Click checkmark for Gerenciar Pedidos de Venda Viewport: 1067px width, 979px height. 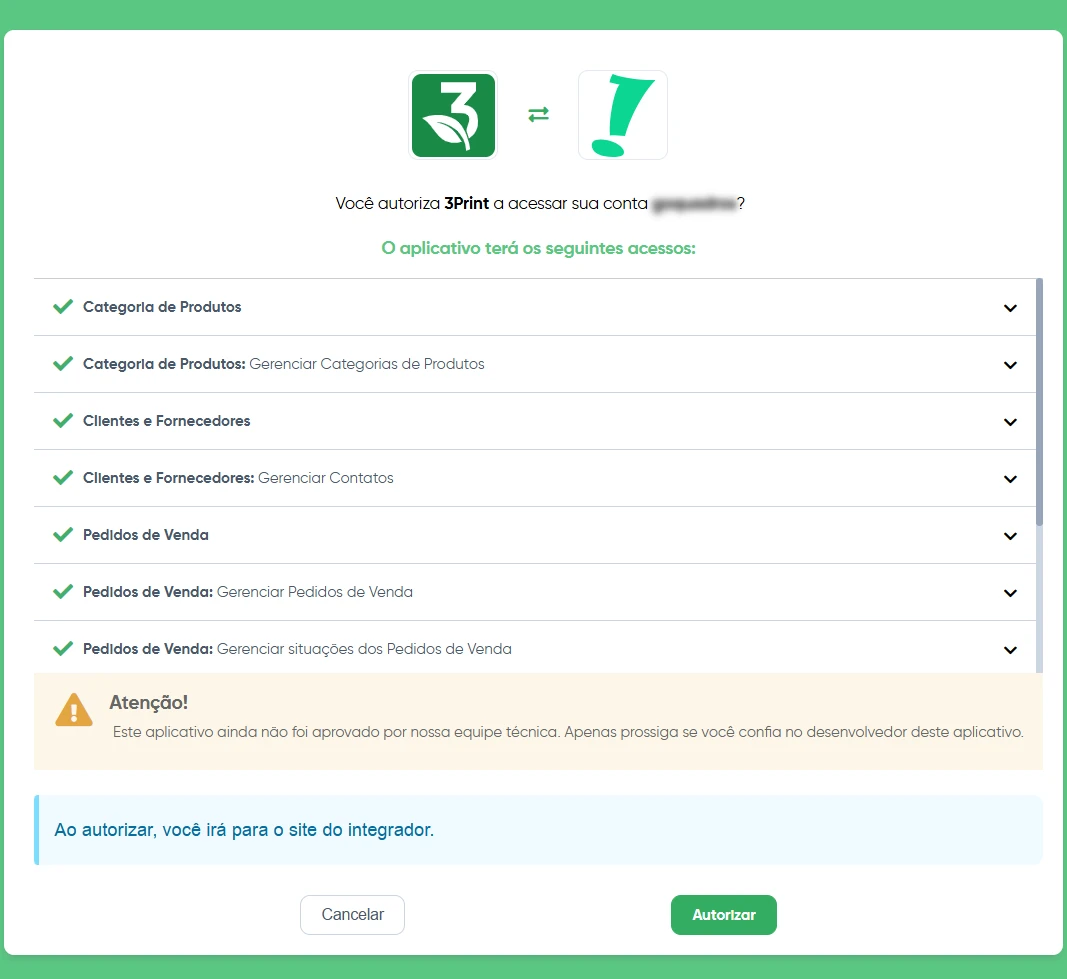(x=63, y=592)
